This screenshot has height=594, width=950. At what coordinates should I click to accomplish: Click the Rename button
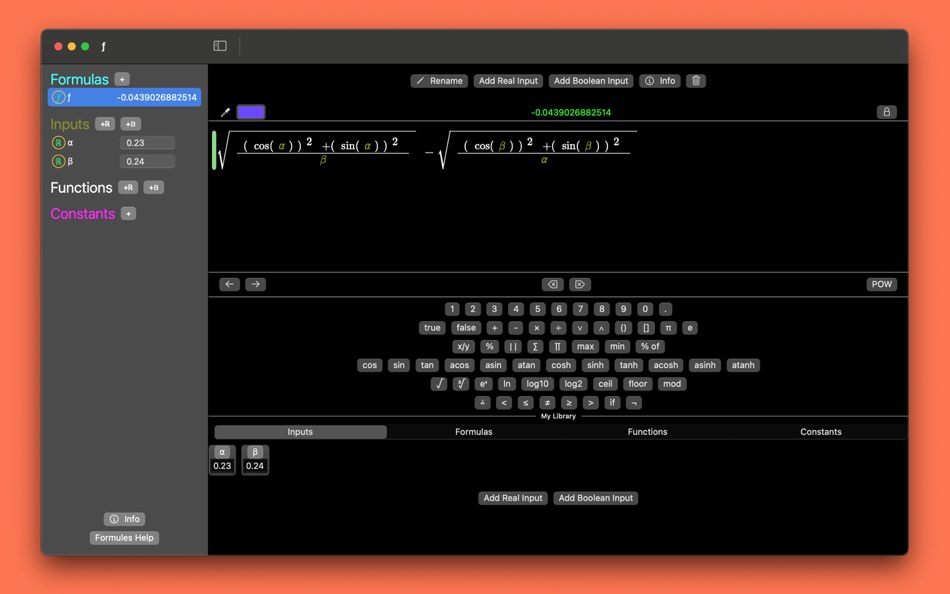(x=439, y=81)
